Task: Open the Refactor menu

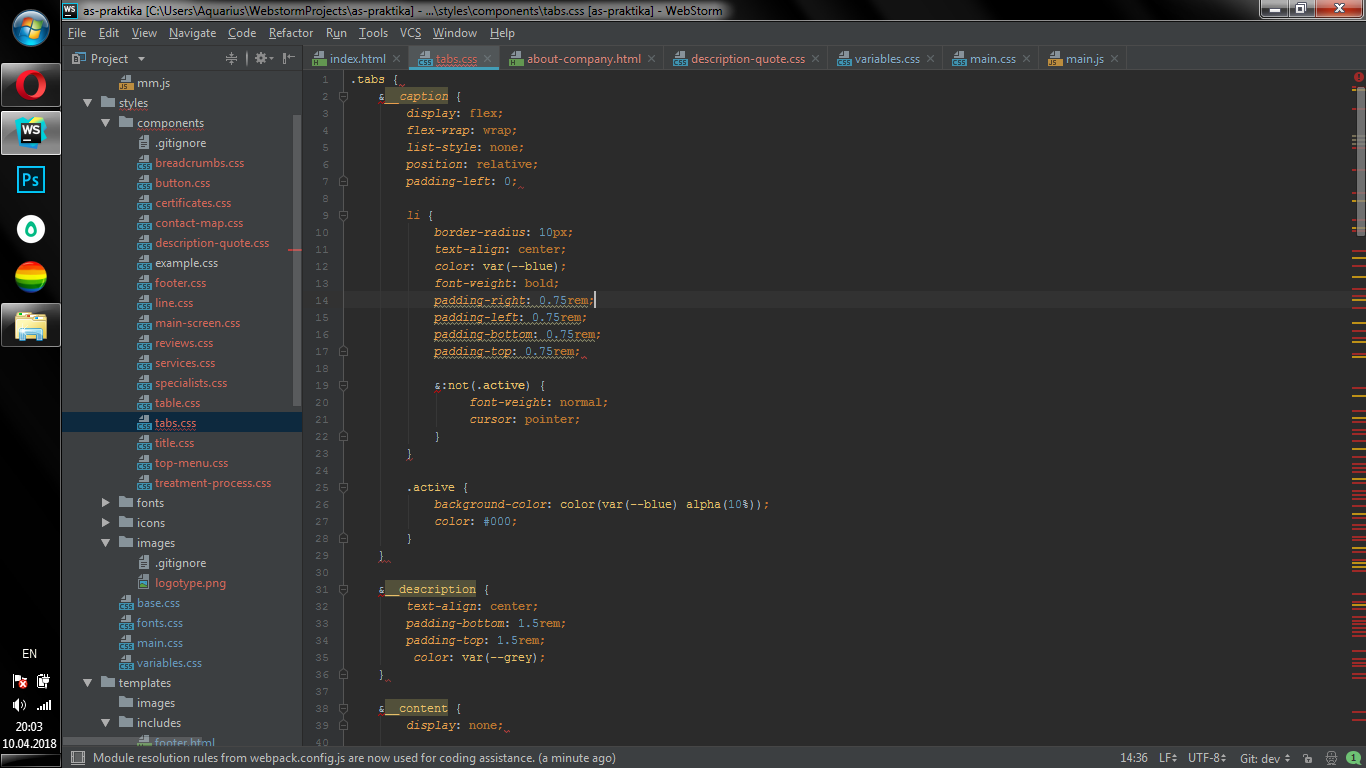Action: click(291, 33)
